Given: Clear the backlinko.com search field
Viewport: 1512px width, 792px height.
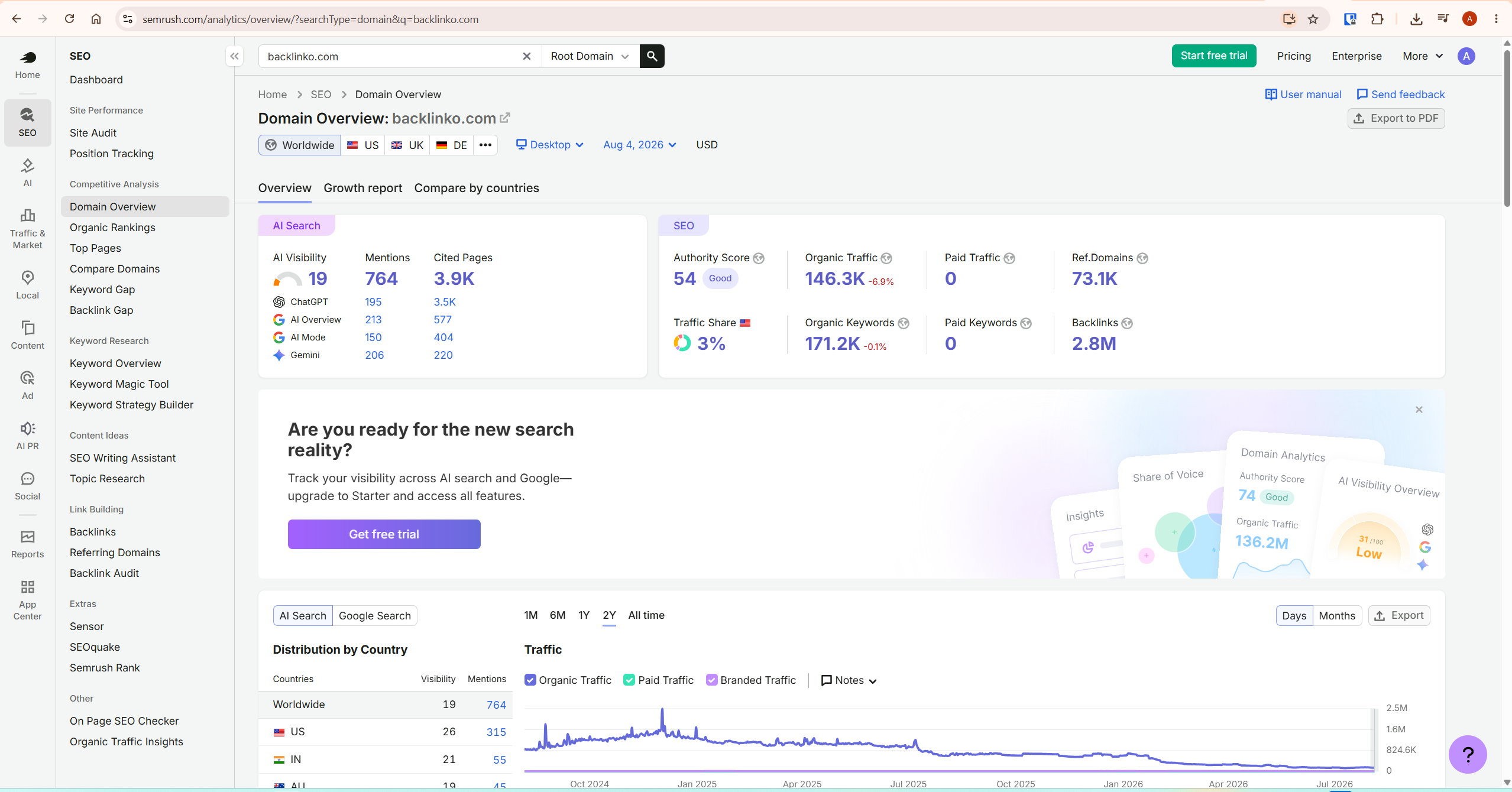Looking at the screenshot, I should (526, 56).
